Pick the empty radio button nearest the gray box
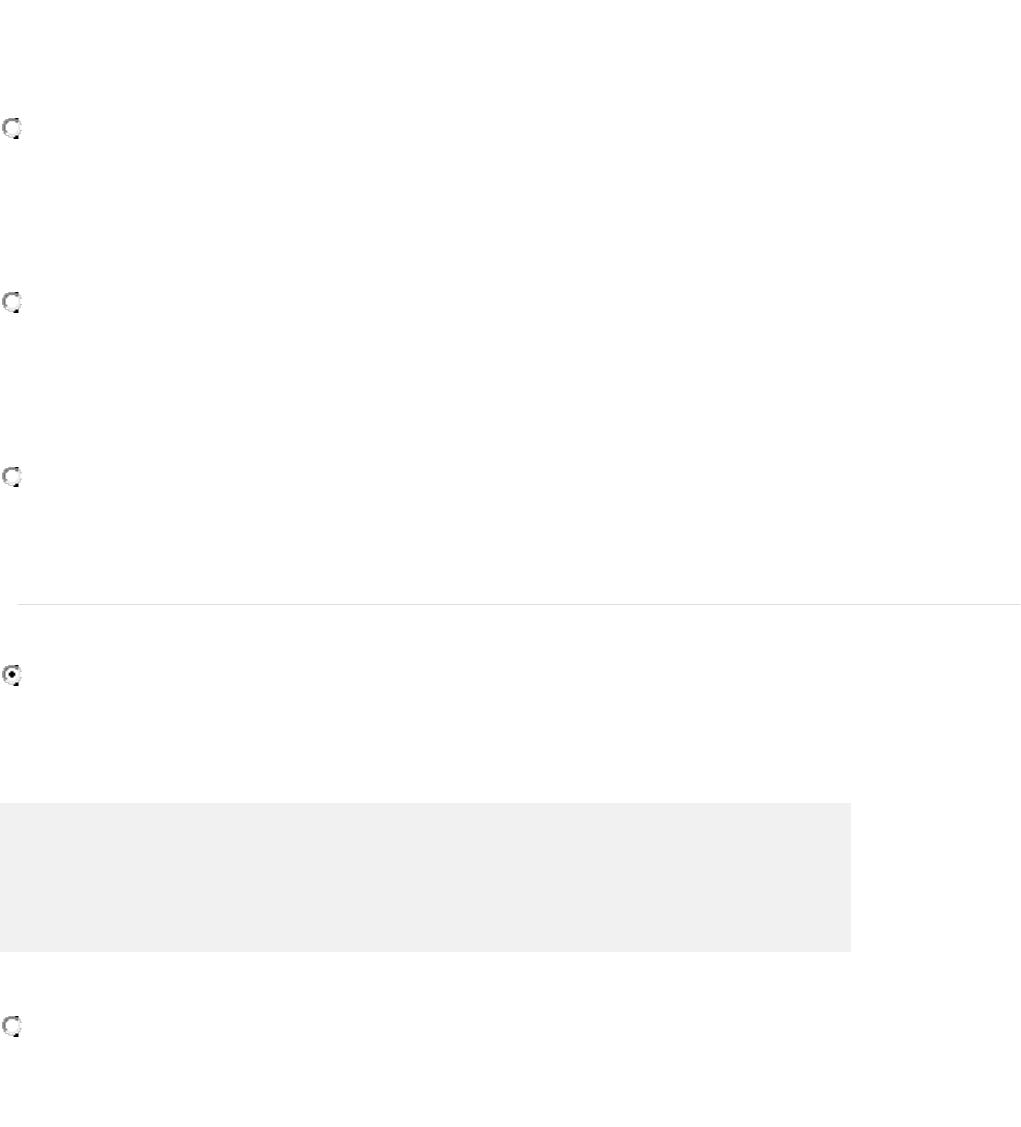The height and width of the screenshot is (1127, 1021). click(12, 1026)
